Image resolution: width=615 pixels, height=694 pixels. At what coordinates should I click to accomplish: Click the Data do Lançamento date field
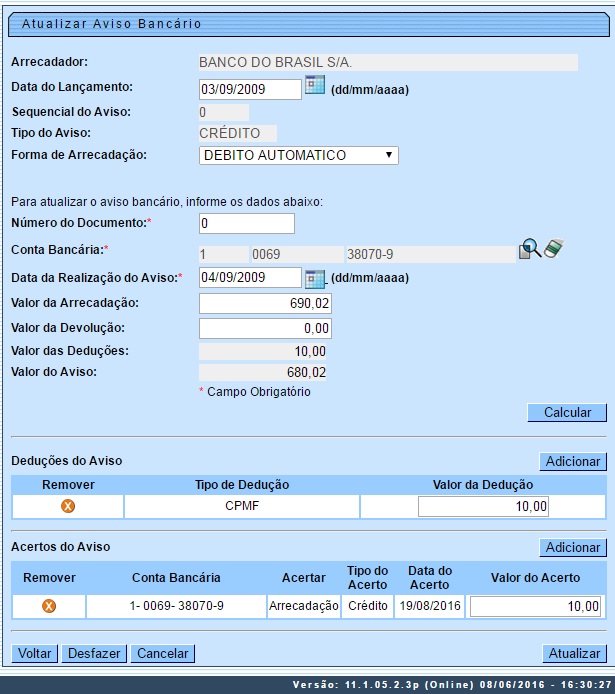coord(250,89)
